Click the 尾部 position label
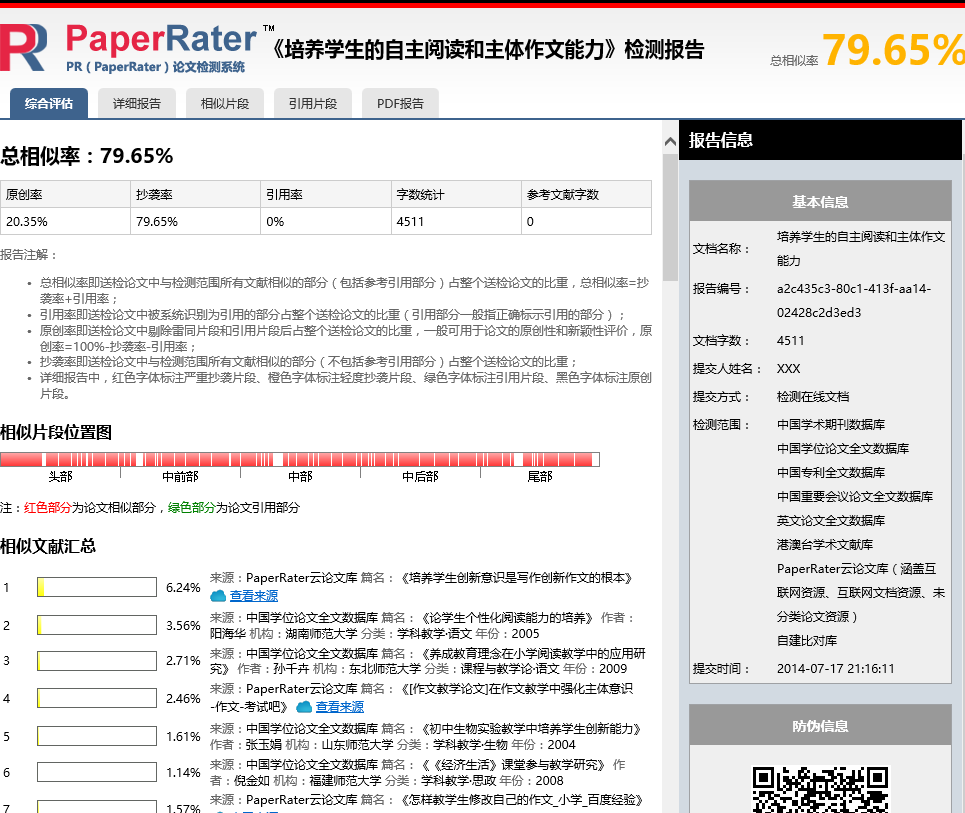The image size is (965, 813). [x=540, y=476]
